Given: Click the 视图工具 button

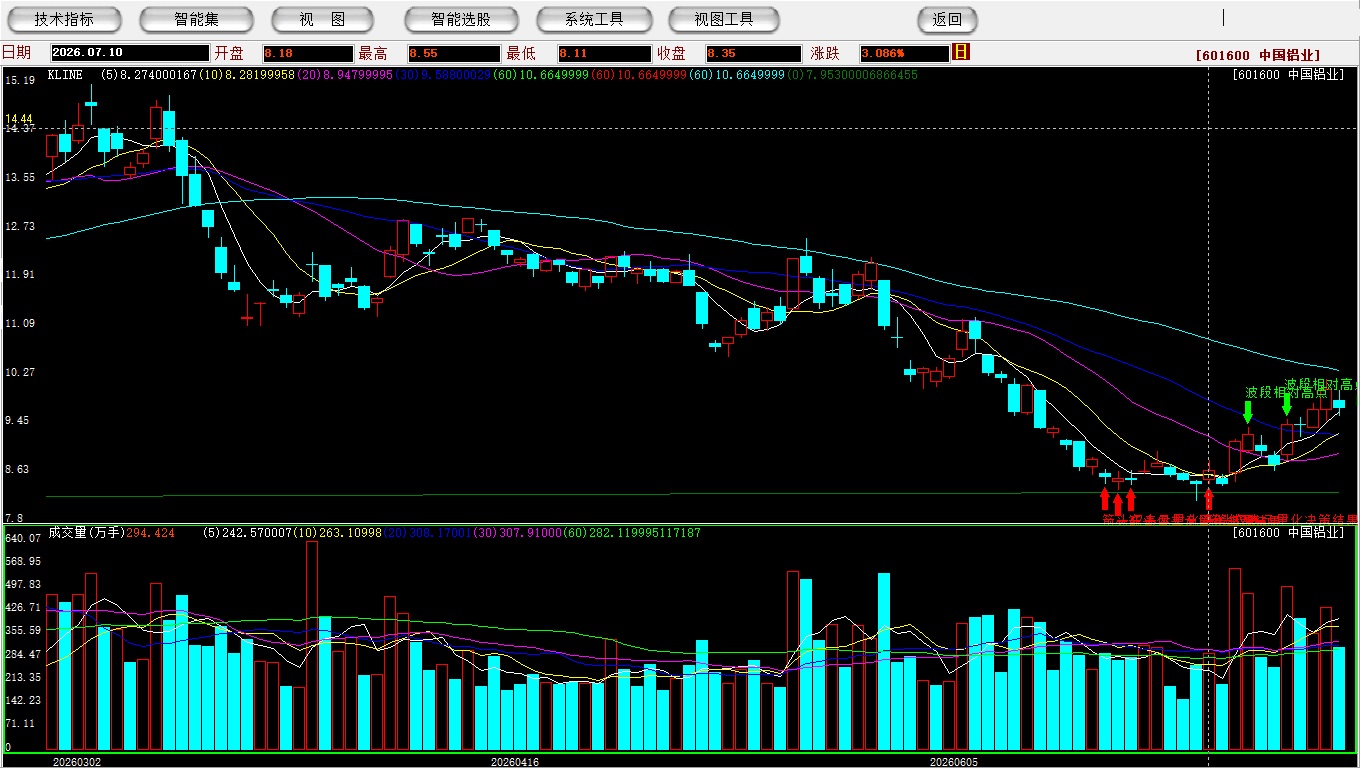Looking at the screenshot, I should click(724, 19).
